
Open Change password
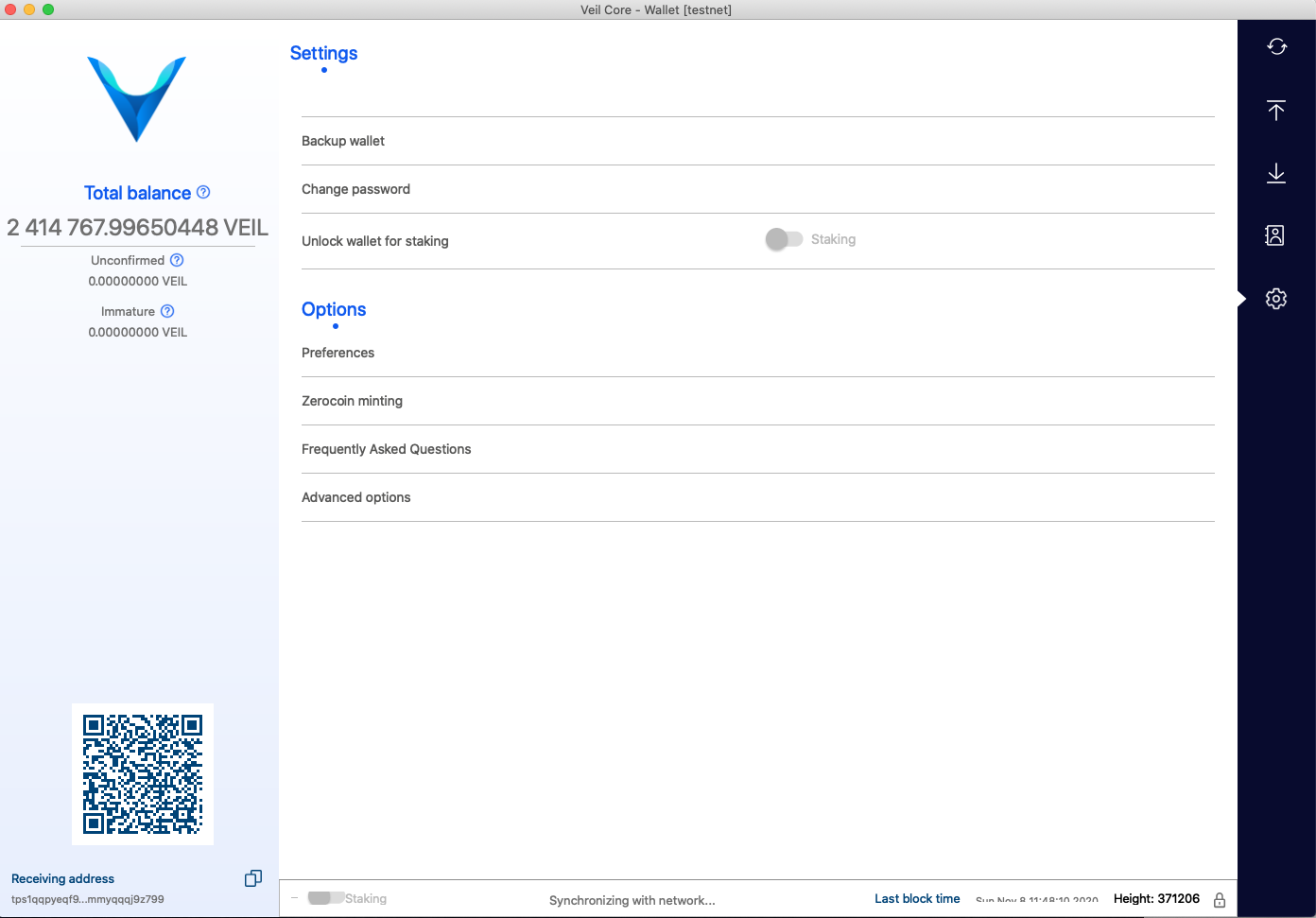(x=758, y=189)
